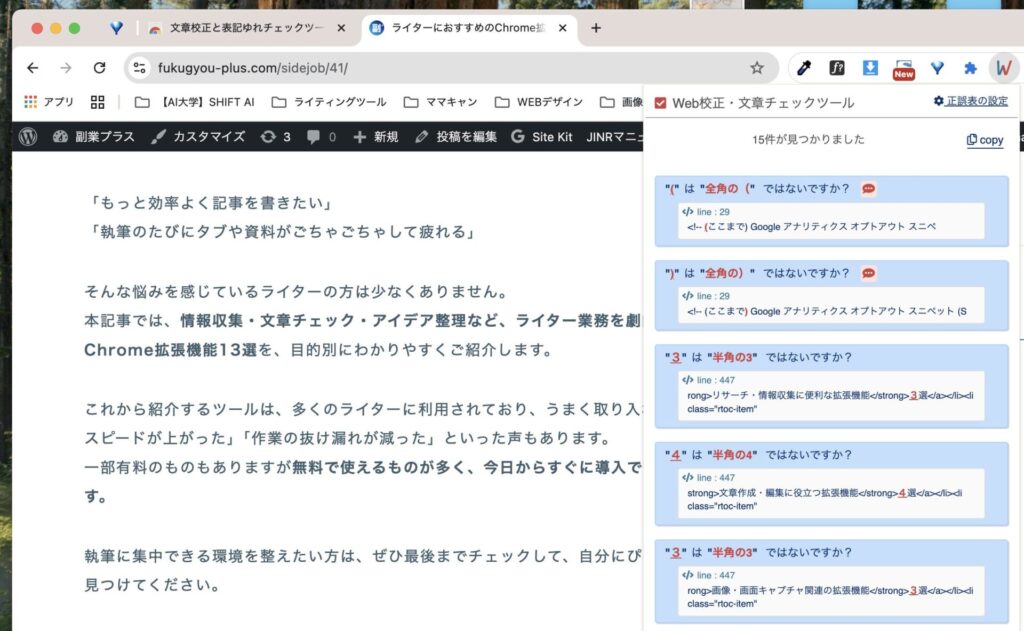
Task: Click the address bar URL field
Action: [440, 68]
